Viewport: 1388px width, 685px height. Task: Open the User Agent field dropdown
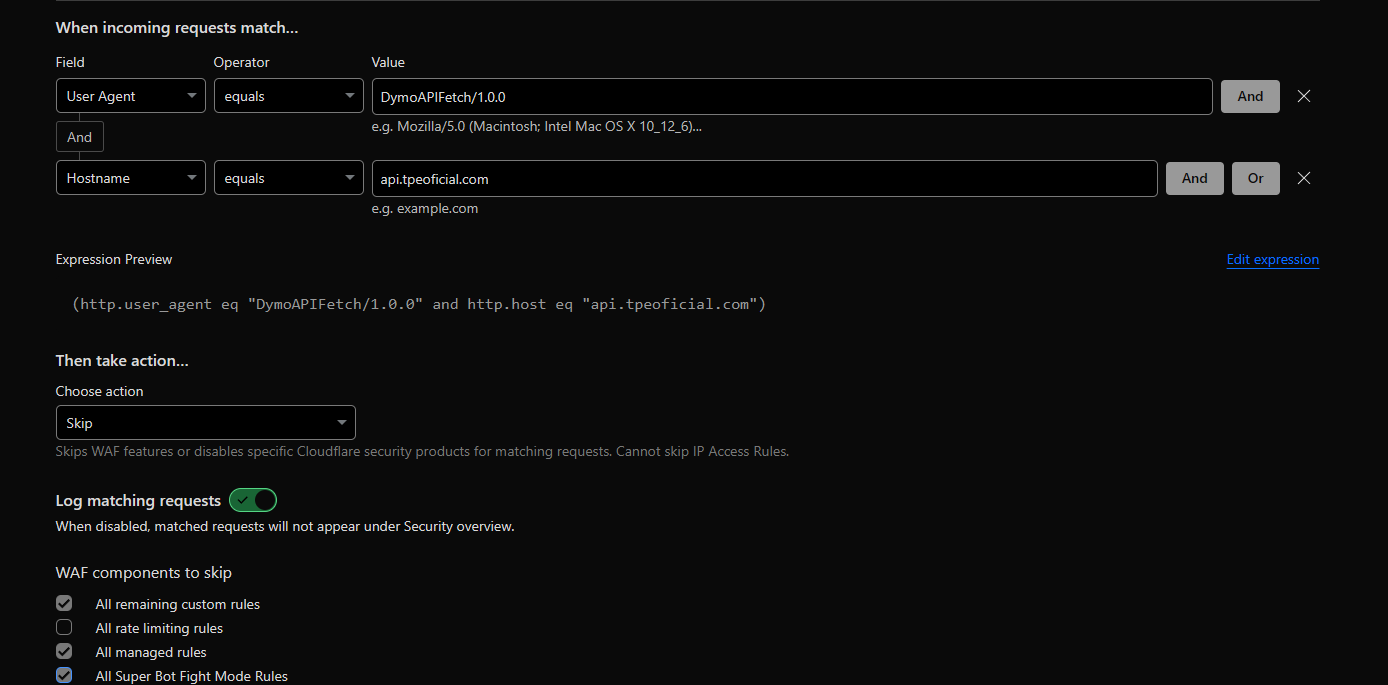[x=130, y=96]
